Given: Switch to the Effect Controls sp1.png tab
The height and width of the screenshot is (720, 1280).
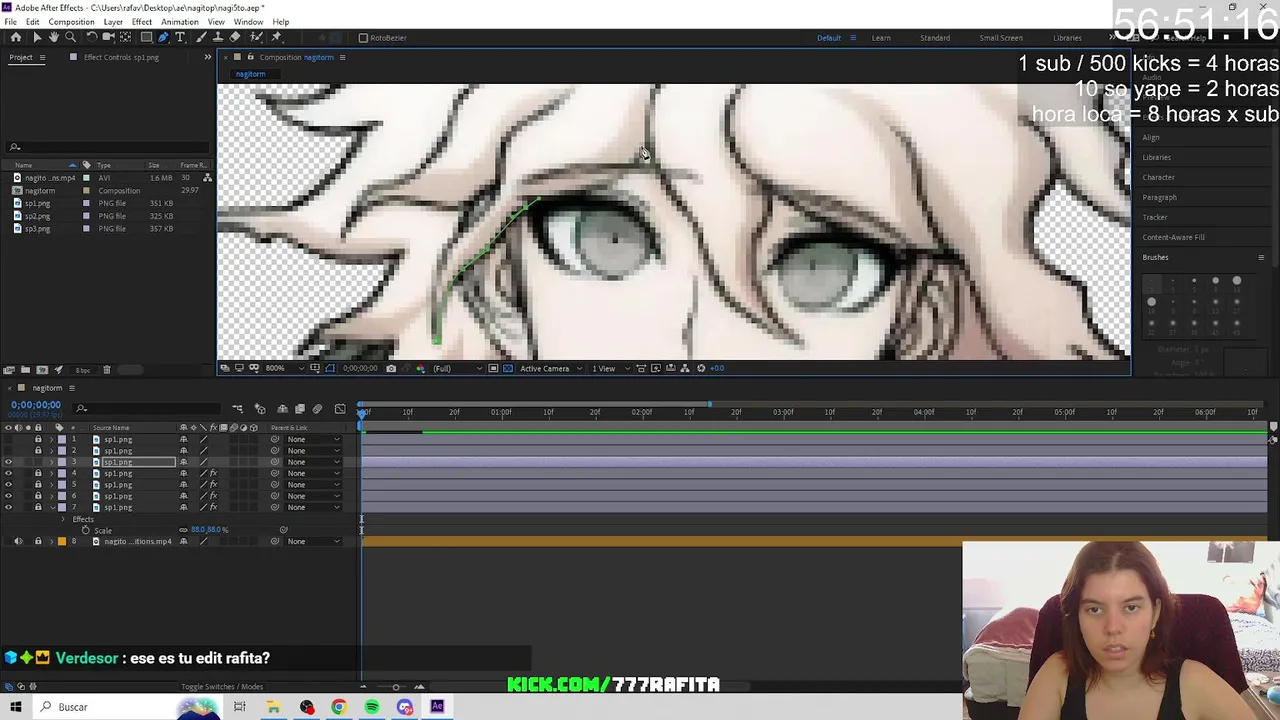Looking at the screenshot, I should click(121, 57).
